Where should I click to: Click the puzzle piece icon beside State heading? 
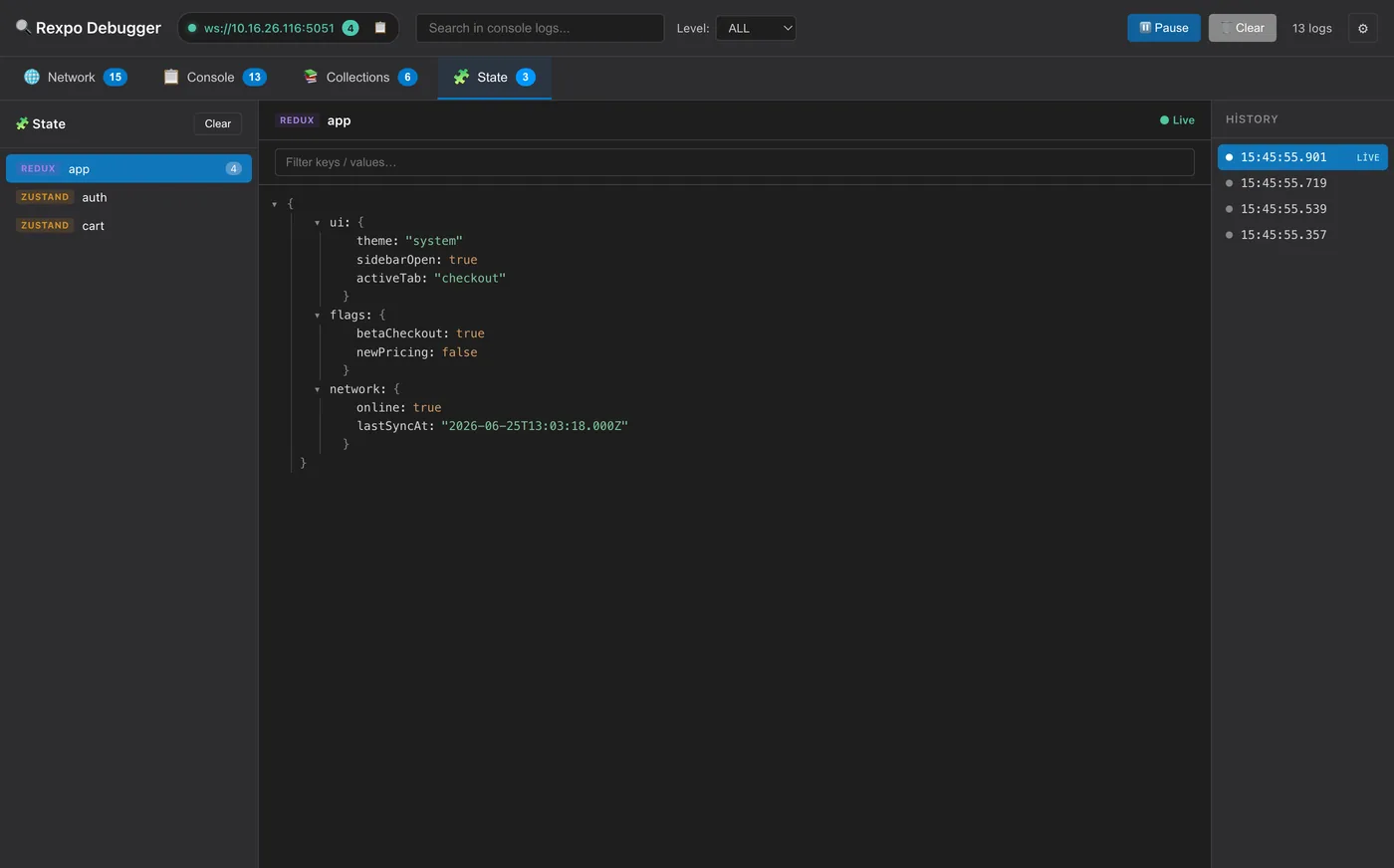[x=22, y=123]
